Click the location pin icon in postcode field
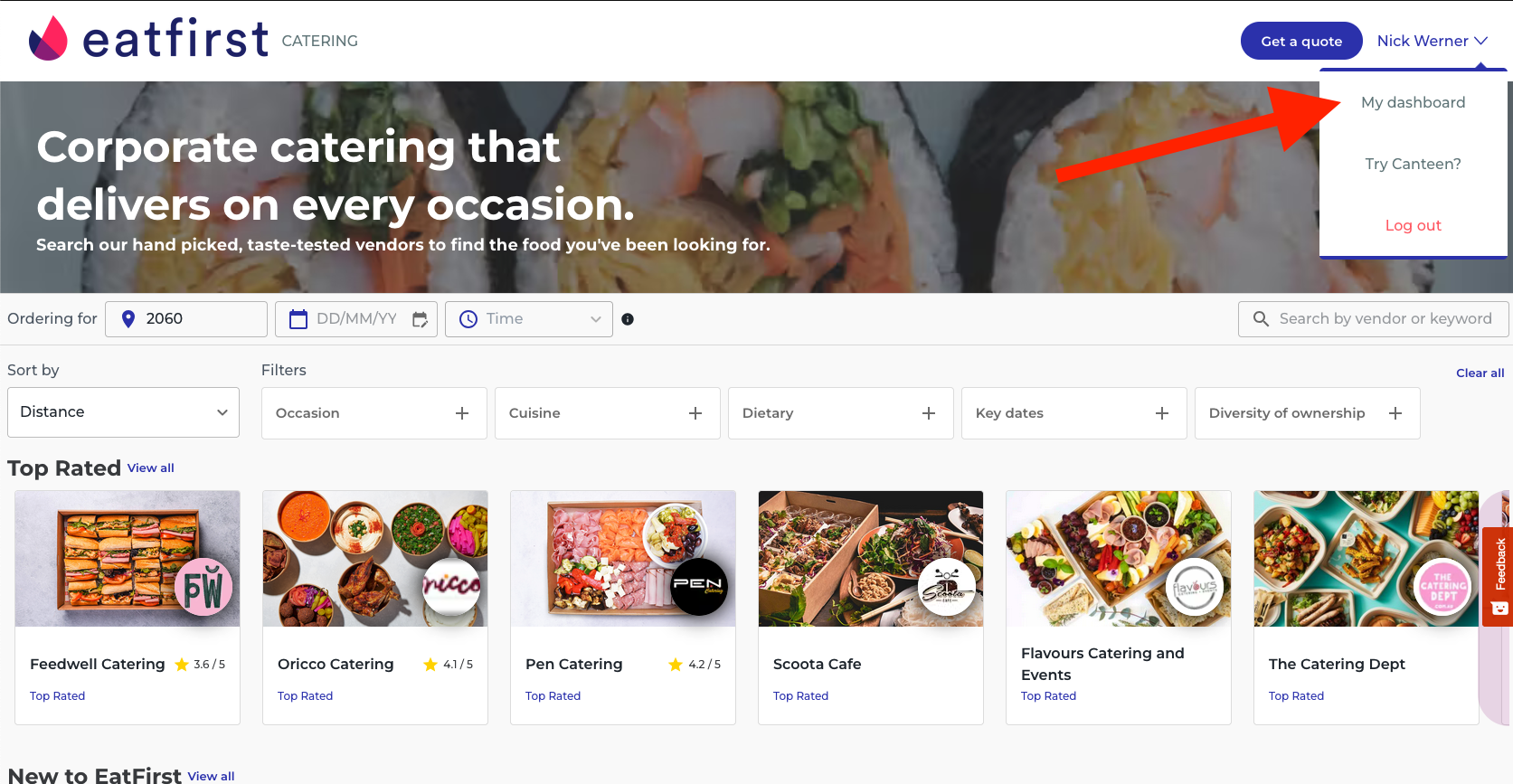 click(x=128, y=318)
